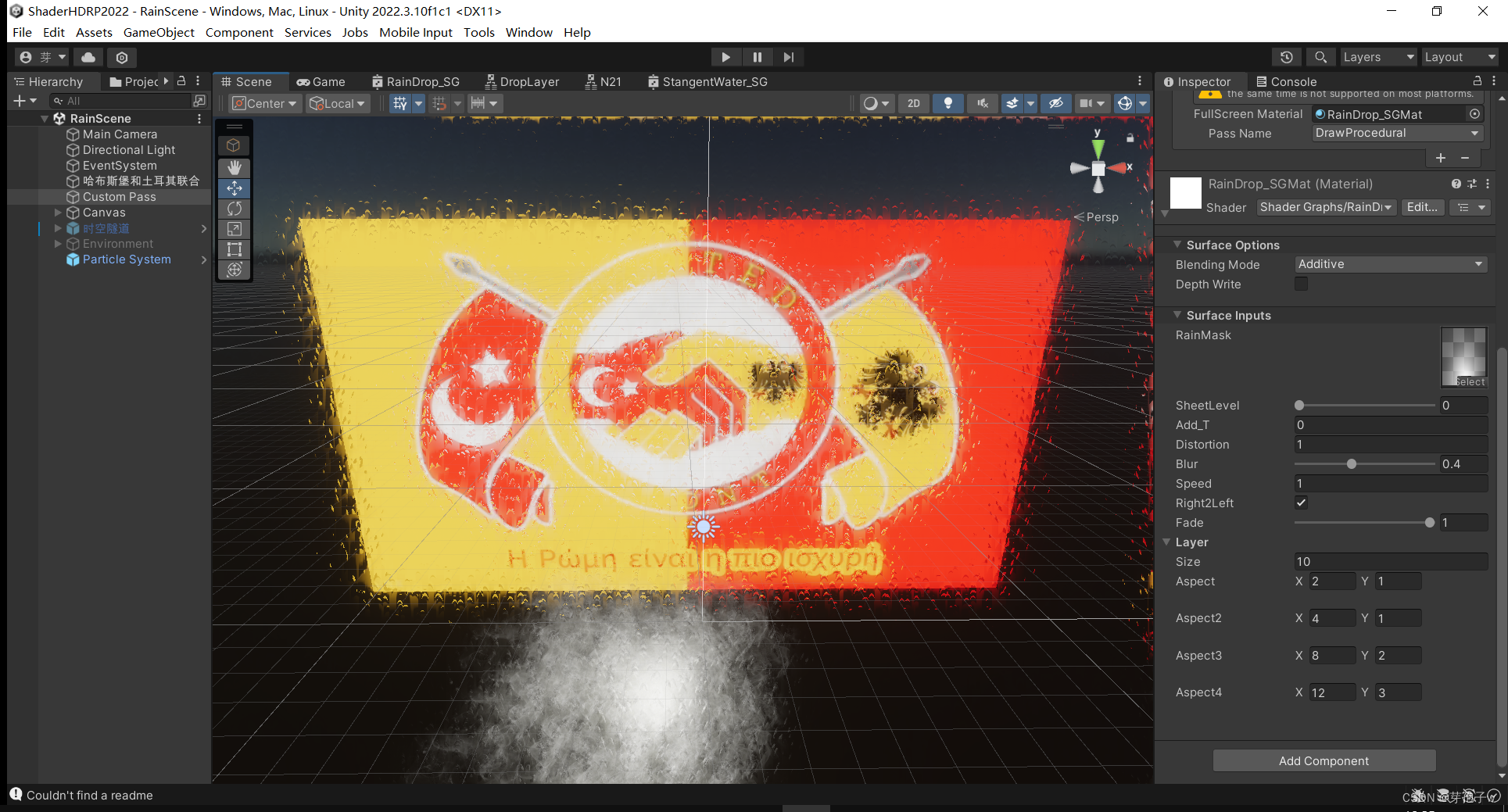Open the Shader Graphs/RainDrop shader dropdown
The height and width of the screenshot is (812, 1508).
[x=1327, y=207]
